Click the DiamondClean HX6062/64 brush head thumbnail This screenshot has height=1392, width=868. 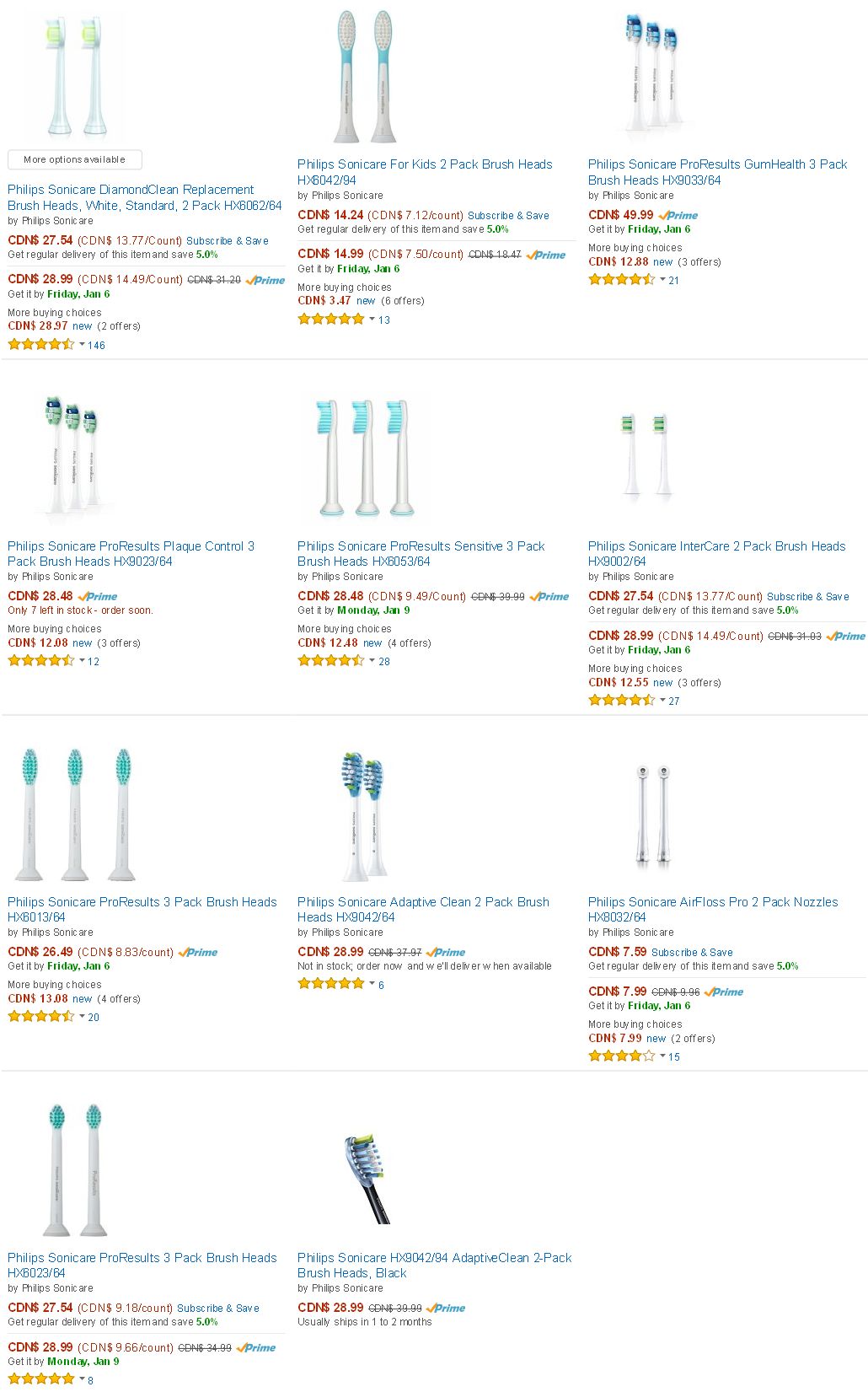coord(75,76)
